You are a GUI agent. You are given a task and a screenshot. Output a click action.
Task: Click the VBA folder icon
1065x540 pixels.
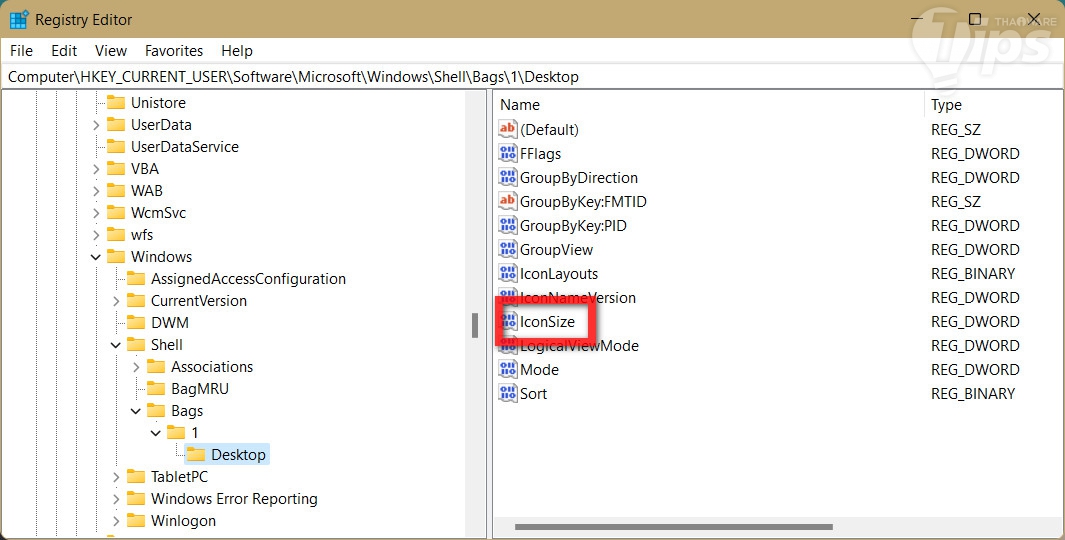tap(116, 168)
